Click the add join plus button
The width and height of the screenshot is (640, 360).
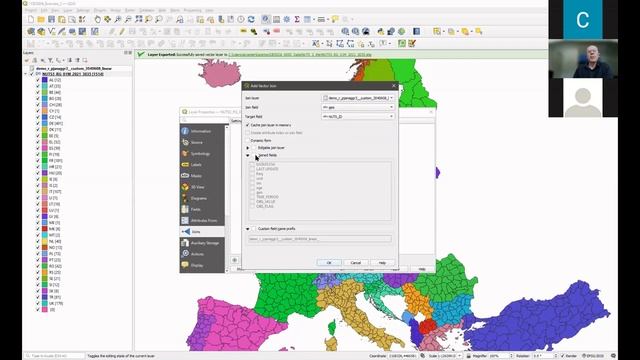pyautogui.click(x=235, y=260)
